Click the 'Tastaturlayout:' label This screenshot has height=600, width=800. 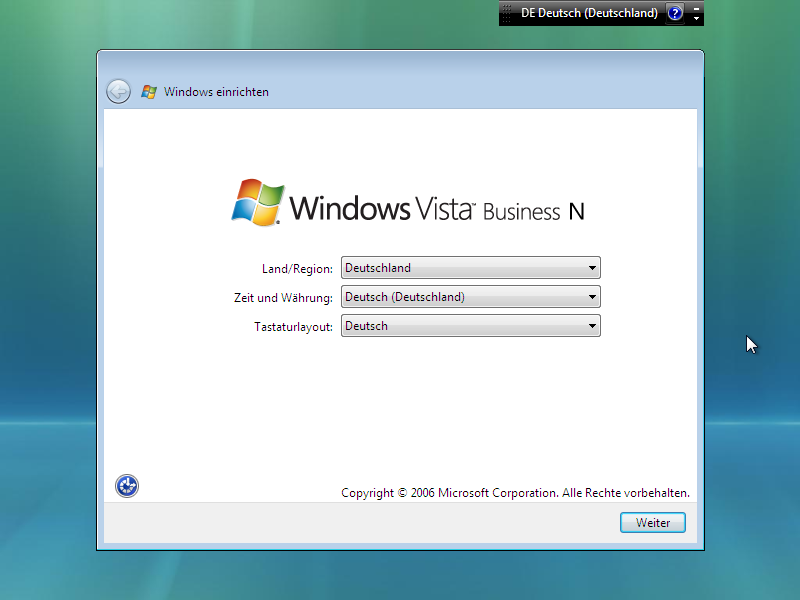pyautogui.click(x=293, y=327)
